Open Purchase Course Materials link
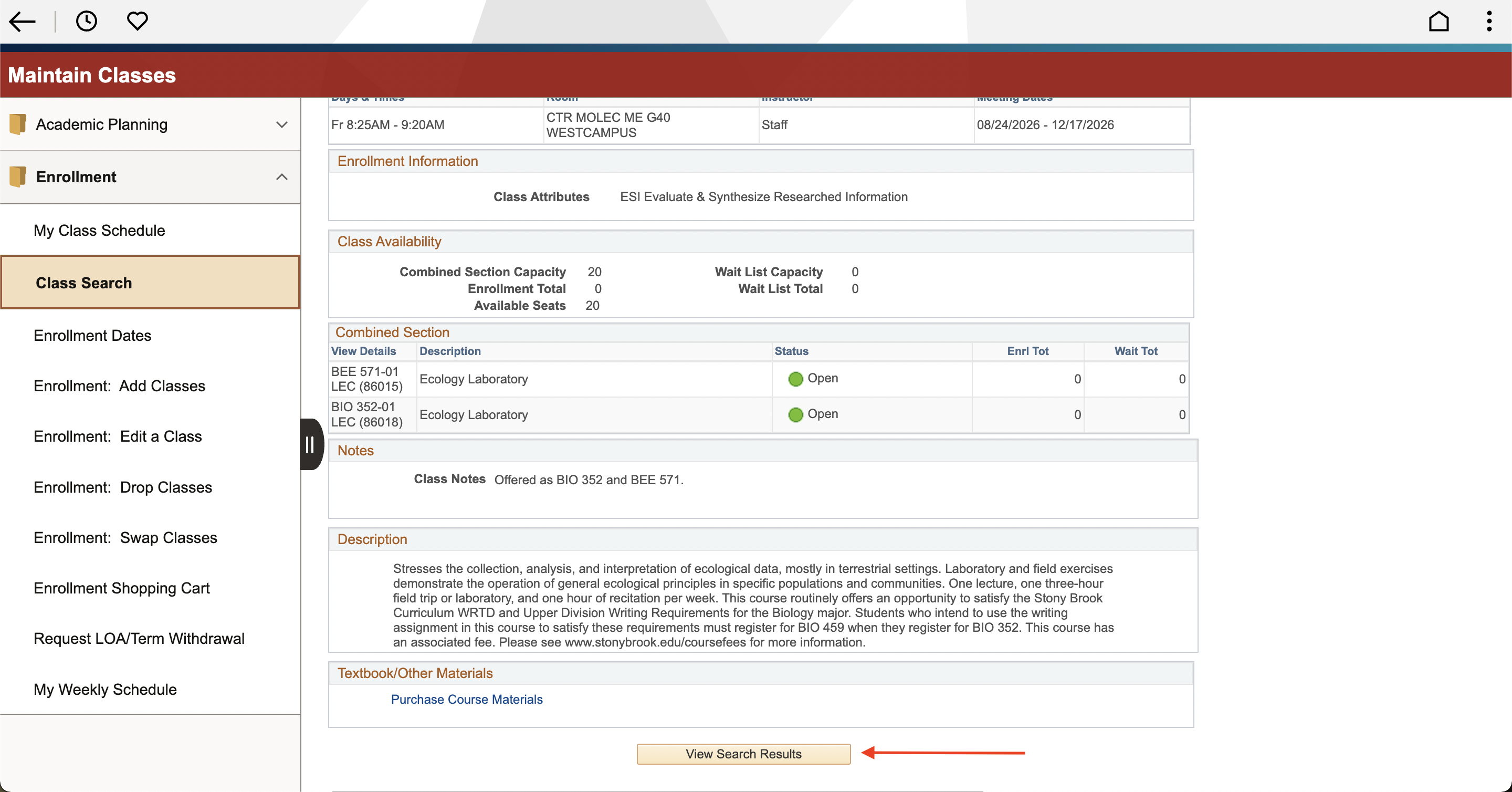The image size is (1512, 792). click(467, 699)
